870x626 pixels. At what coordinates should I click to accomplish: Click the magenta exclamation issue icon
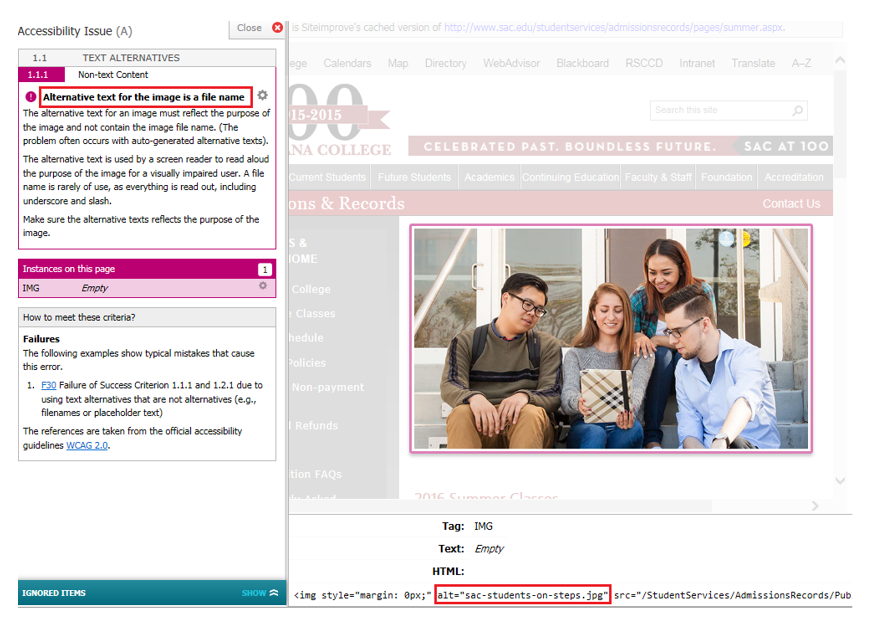tap(31, 97)
